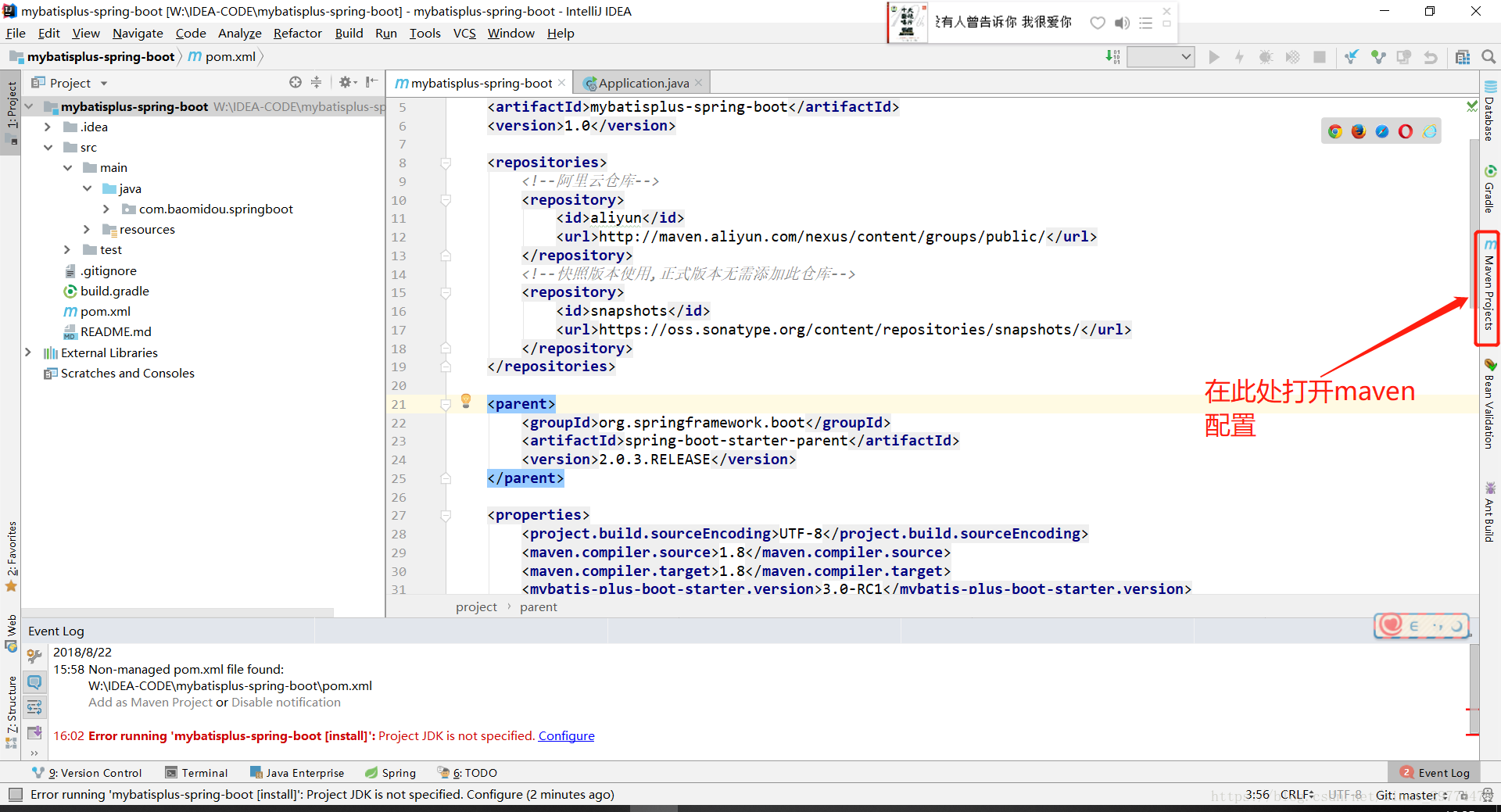Click the Stop square button

1320,57
